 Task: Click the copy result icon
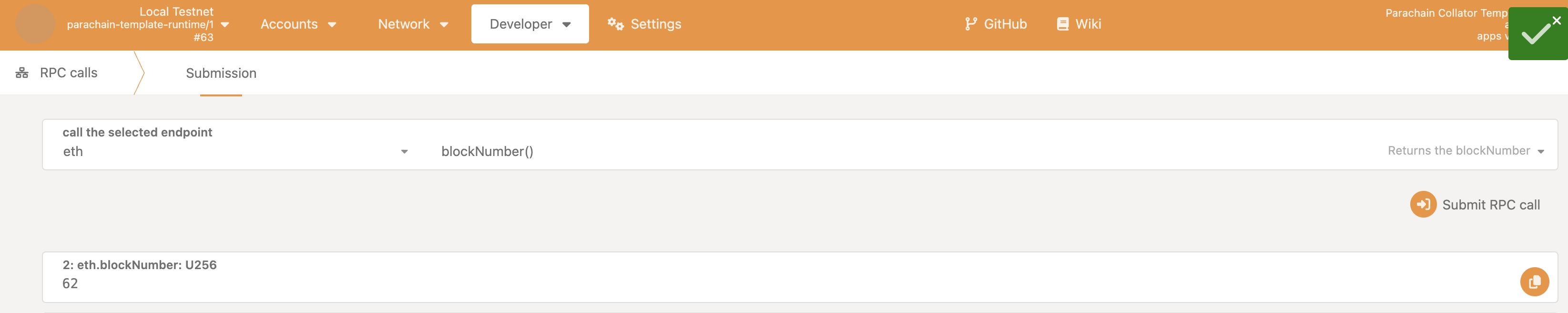pyautogui.click(x=1534, y=282)
